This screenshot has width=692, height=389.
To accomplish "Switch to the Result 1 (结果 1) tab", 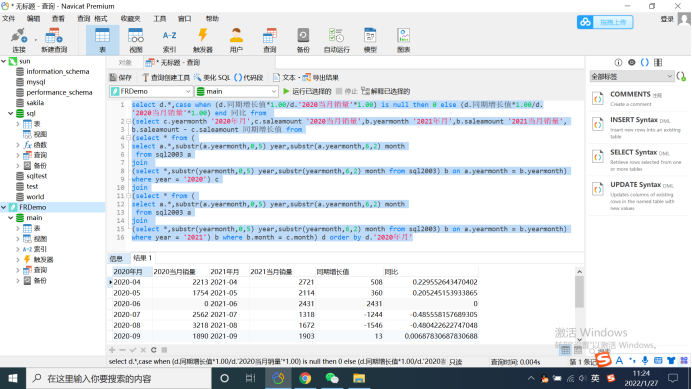I will click(x=142, y=258).
